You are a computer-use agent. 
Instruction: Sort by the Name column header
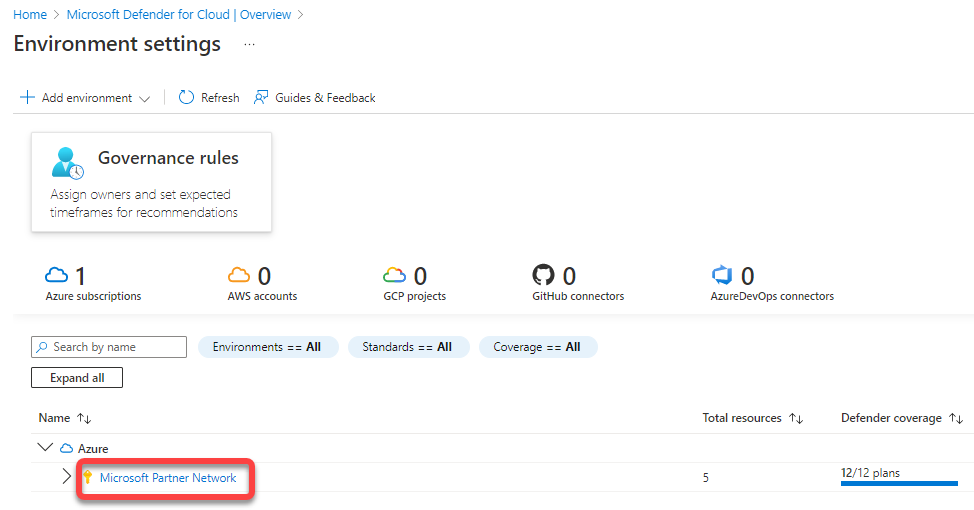tap(54, 418)
